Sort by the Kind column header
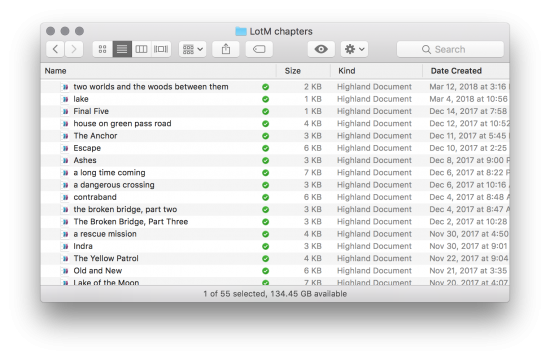The image size is (550, 360). click(377, 71)
